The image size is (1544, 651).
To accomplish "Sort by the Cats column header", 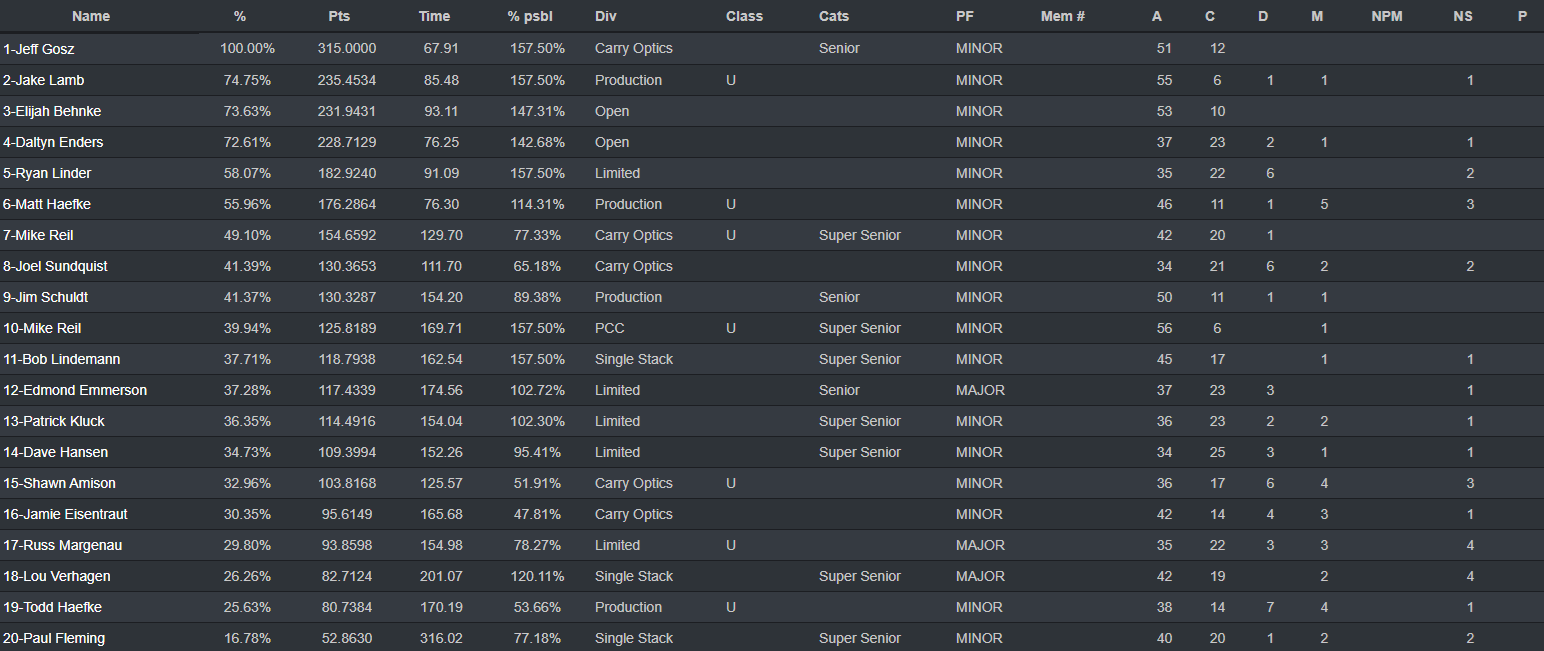I will pyautogui.click(x=835, y=16).
